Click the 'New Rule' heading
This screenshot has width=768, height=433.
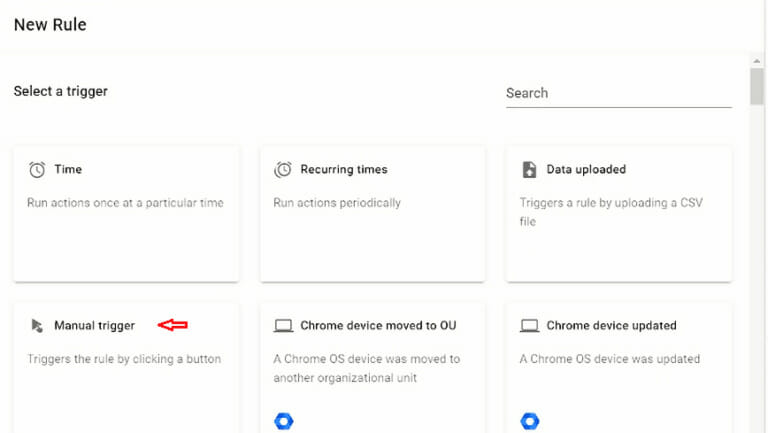point(50,24)
